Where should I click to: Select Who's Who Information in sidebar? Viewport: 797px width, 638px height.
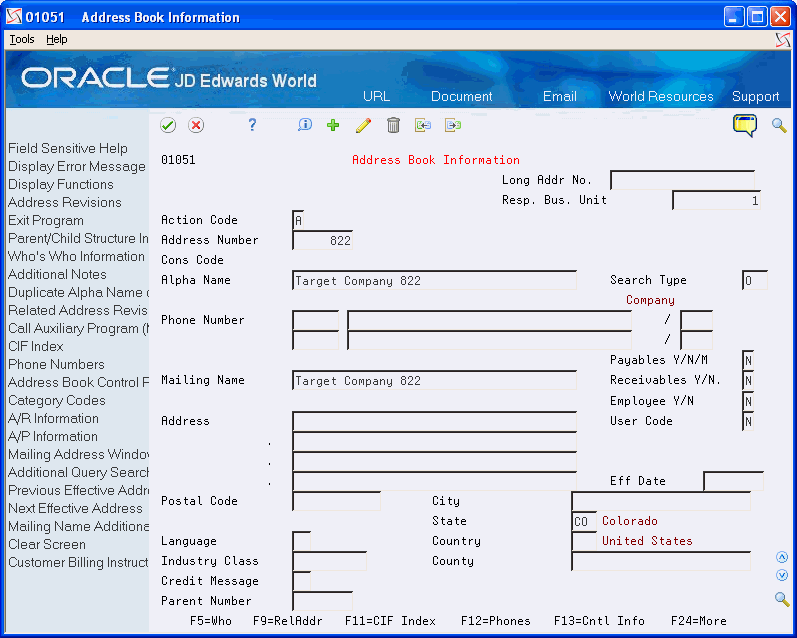point(76,256)
